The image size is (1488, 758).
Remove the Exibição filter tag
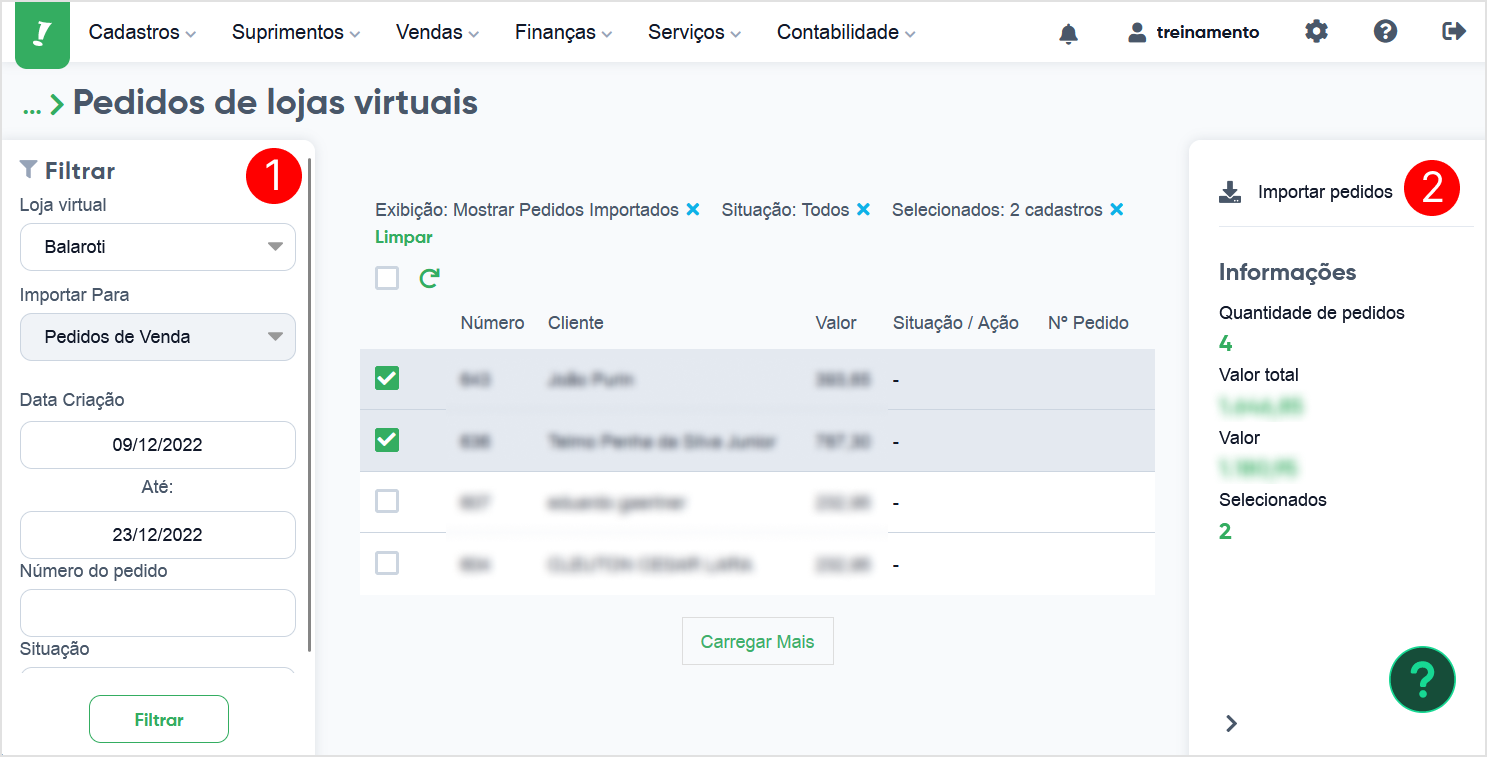click(692, 210)
